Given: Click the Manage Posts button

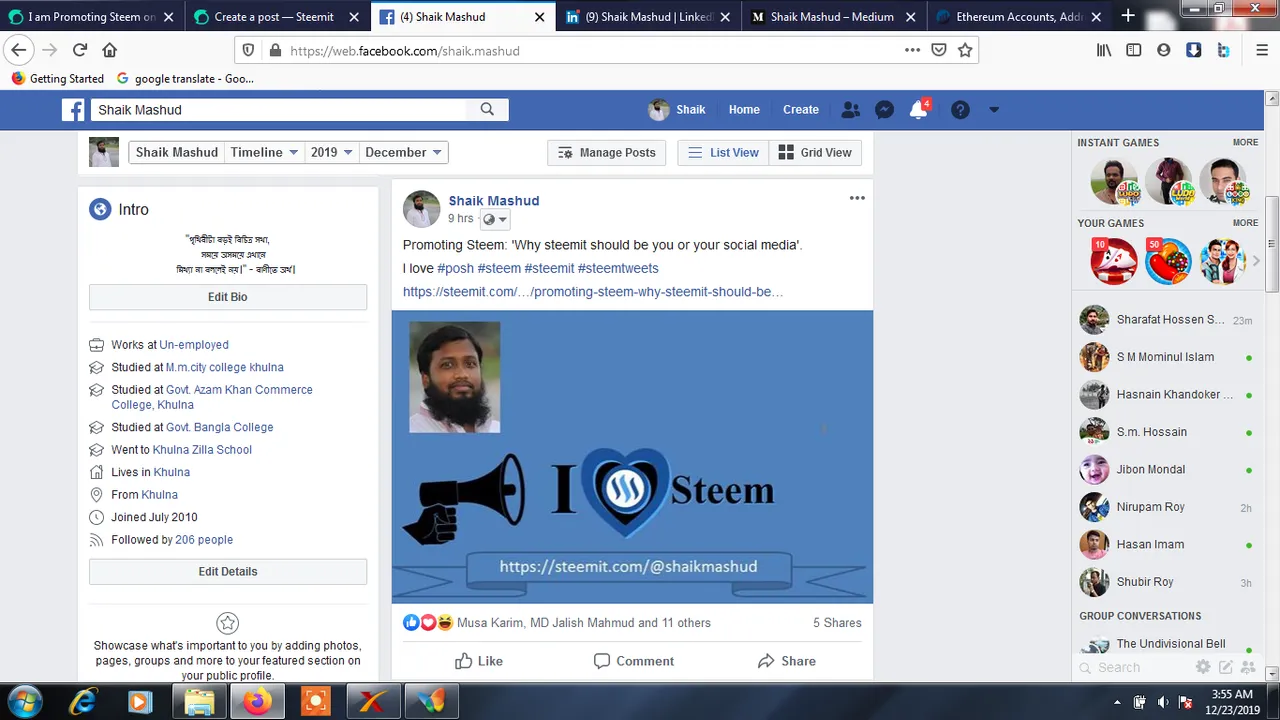Looking at the screenshot, I should point(606,152).
